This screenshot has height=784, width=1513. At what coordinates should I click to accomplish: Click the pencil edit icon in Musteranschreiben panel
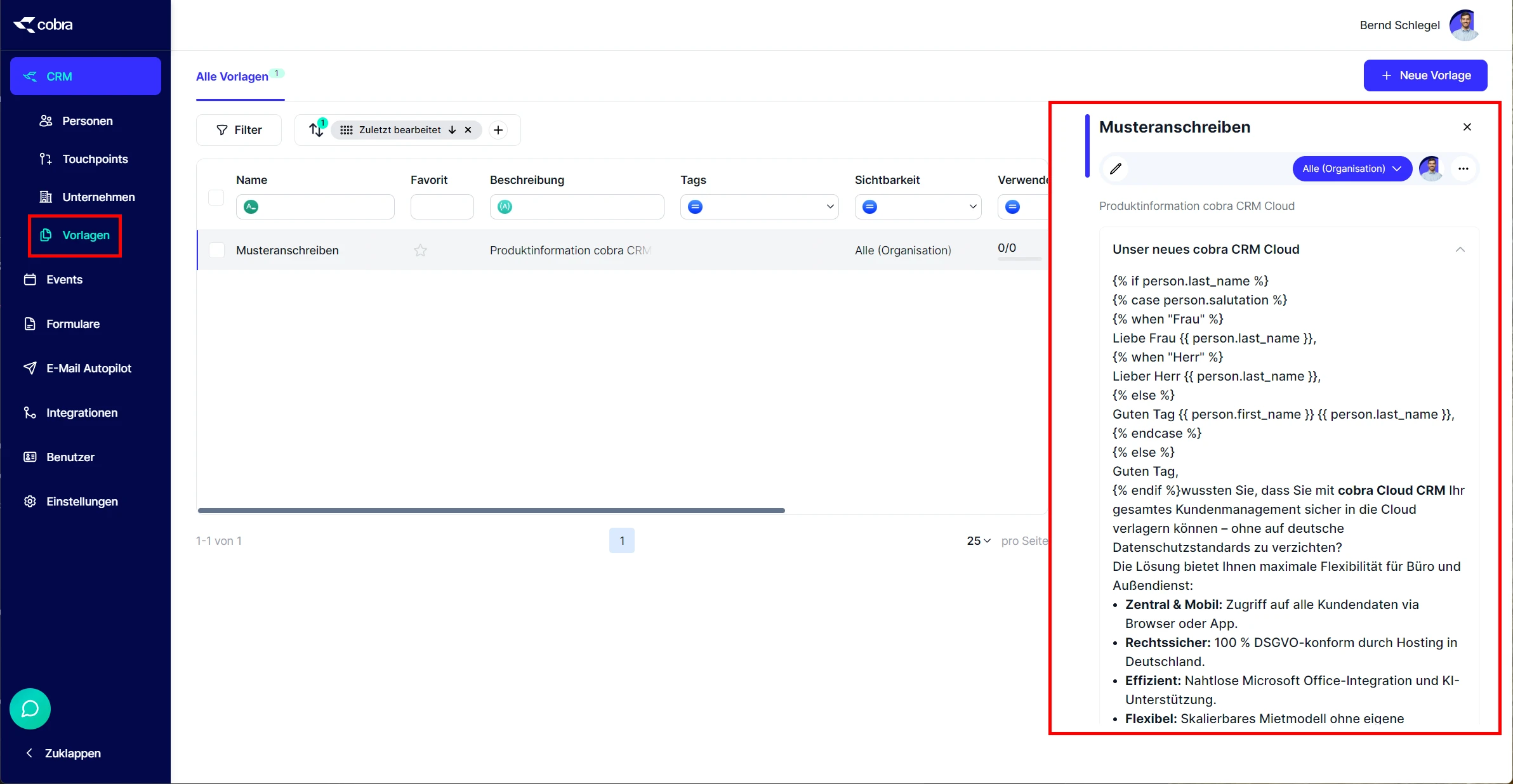(x=1116, y=169)
